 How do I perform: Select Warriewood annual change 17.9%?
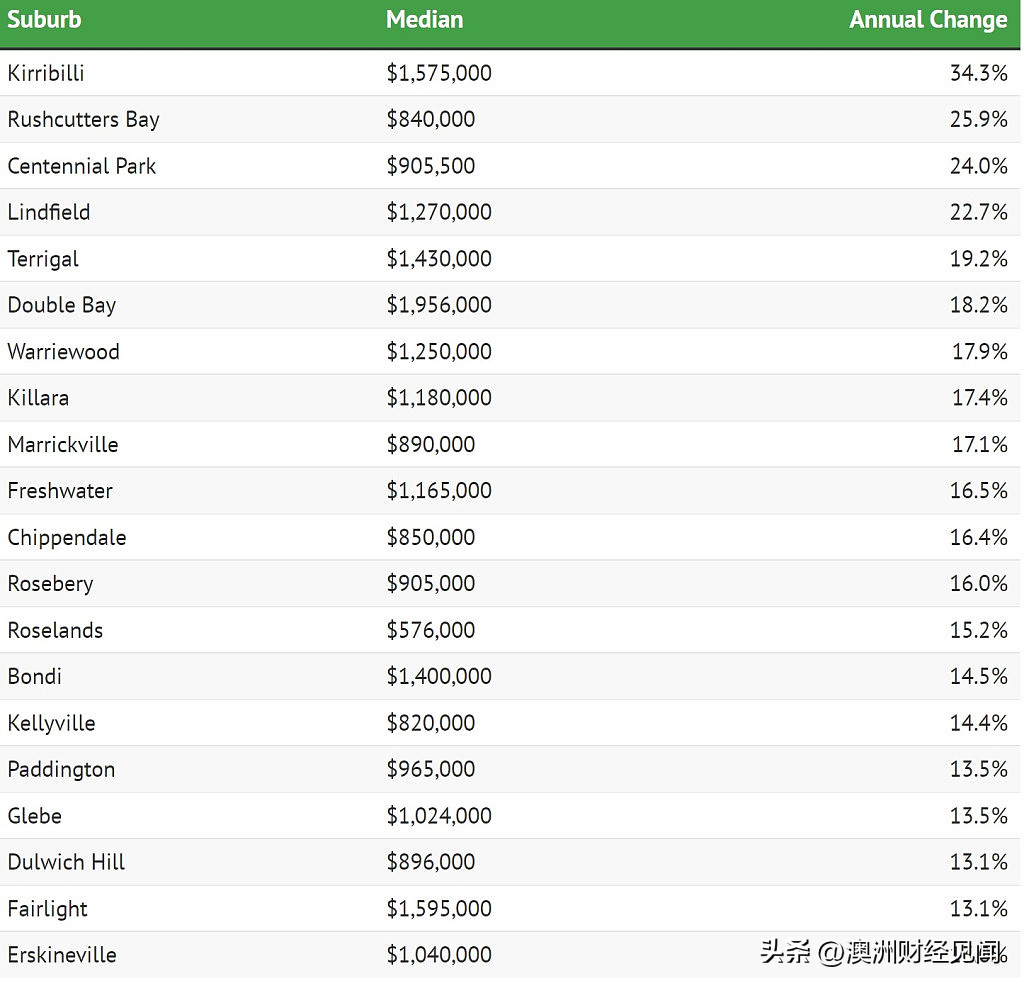pyautogui.click(x=979, y=352)
